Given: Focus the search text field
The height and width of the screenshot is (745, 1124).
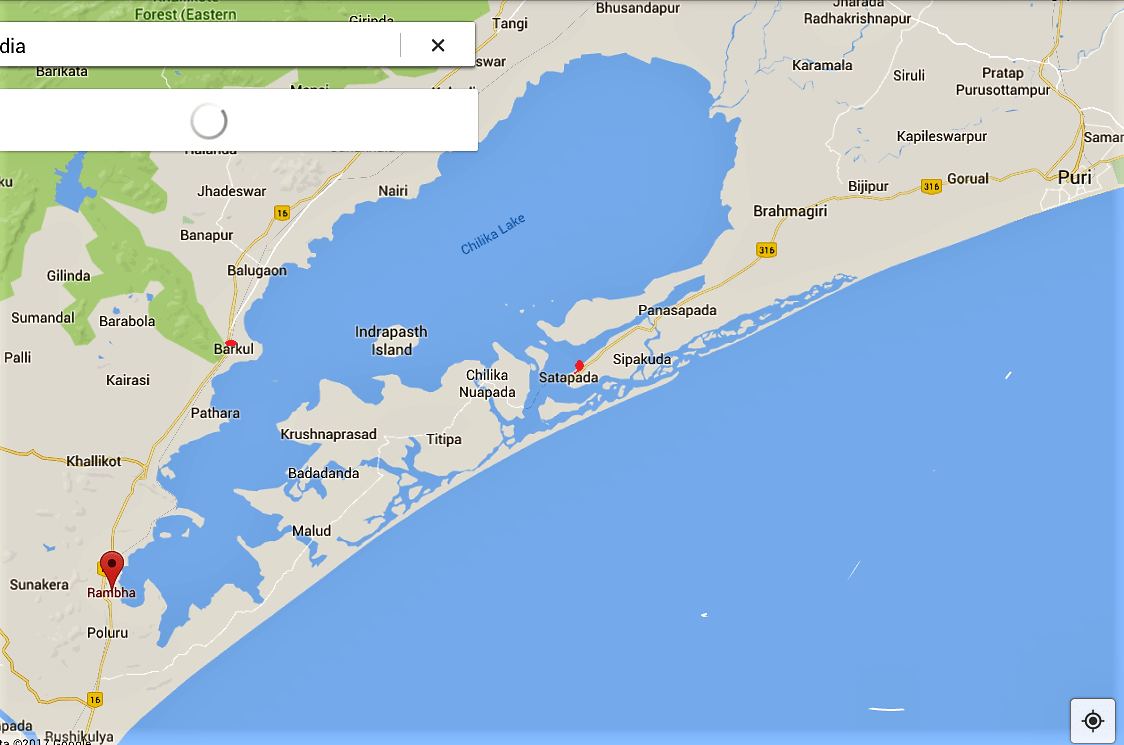Looking at the screenshot, I should tap(200, 45).
